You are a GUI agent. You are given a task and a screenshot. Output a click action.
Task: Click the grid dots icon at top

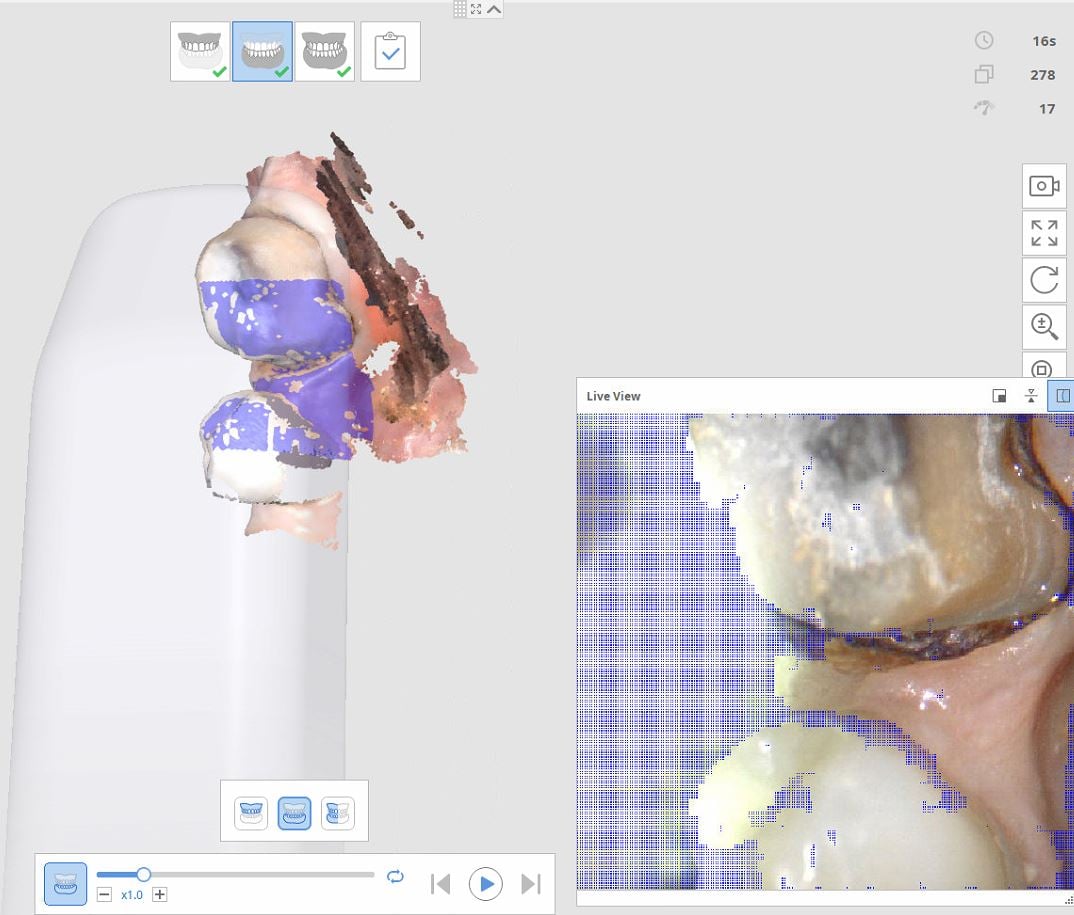[460, 9]
